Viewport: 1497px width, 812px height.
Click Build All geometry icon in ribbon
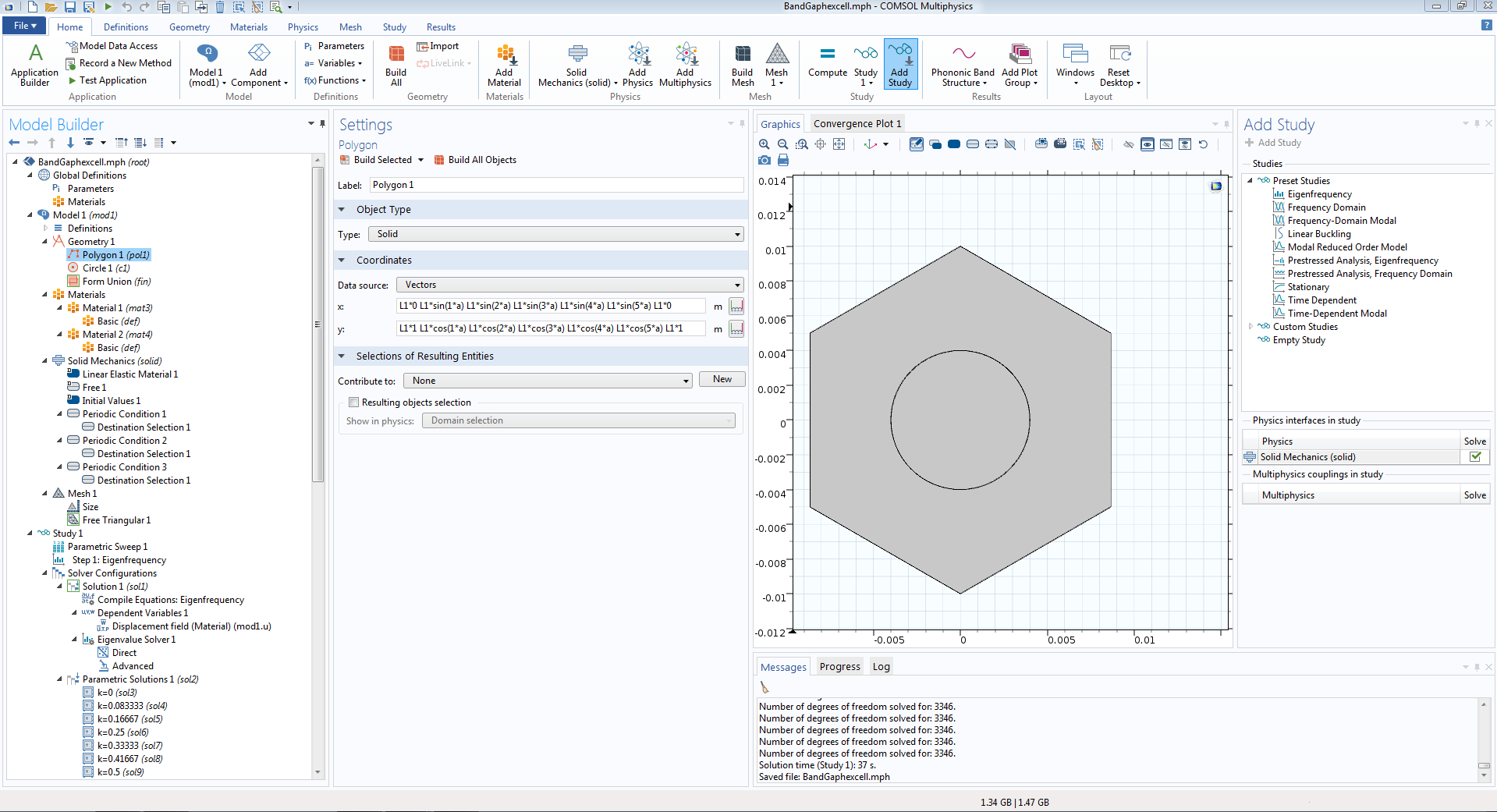coord(396,65)
